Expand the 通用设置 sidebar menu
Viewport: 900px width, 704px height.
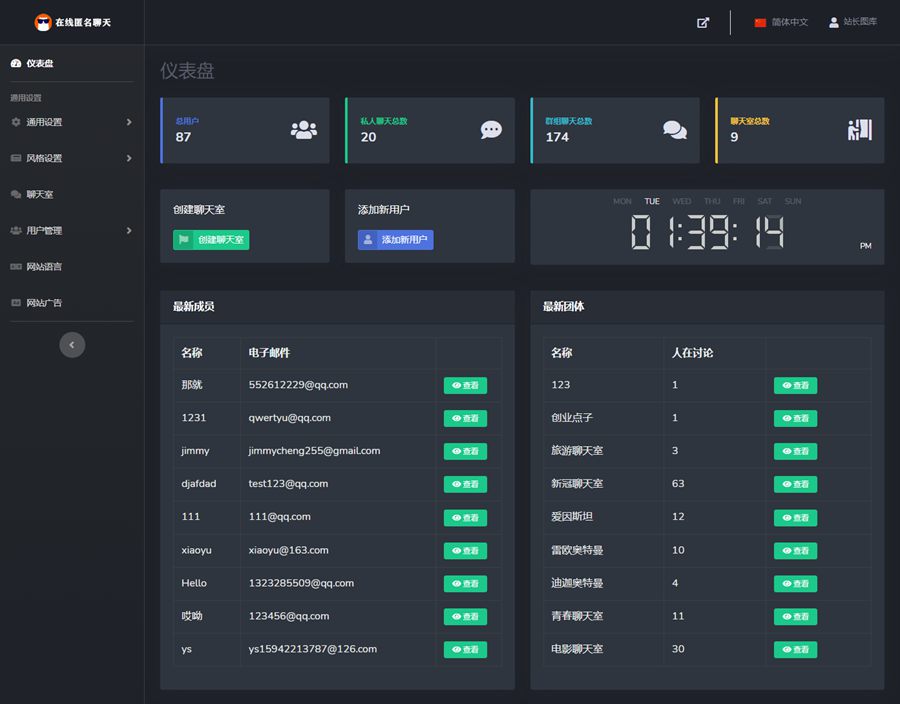pos(72,122)
